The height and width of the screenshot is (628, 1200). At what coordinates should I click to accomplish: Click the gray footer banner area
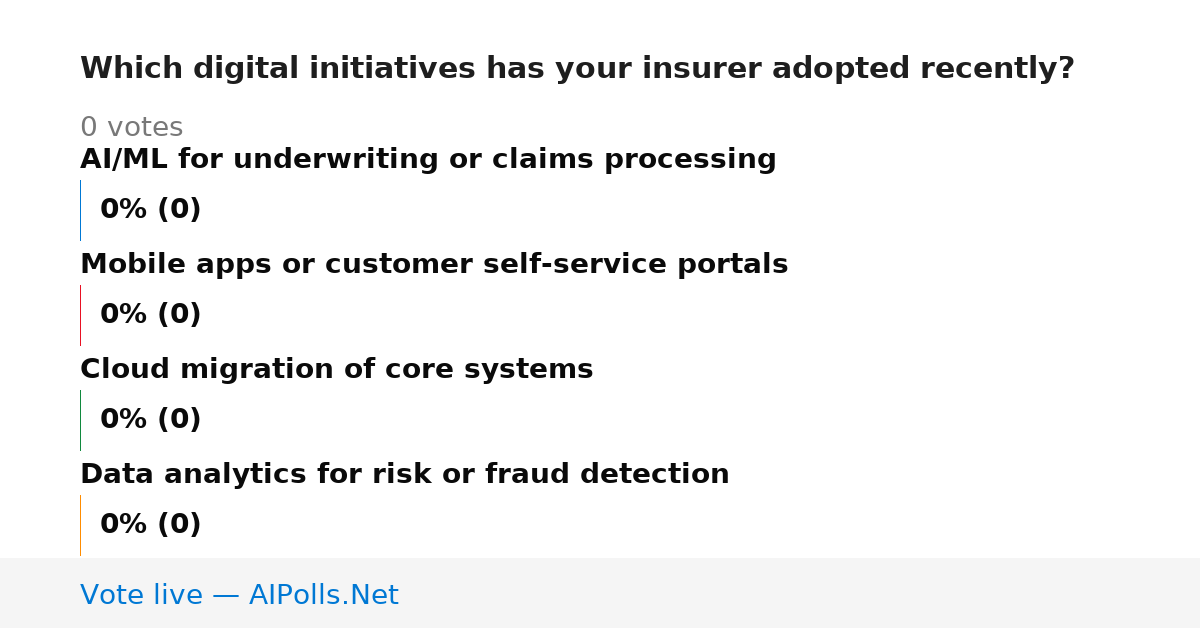click(600, 593)
